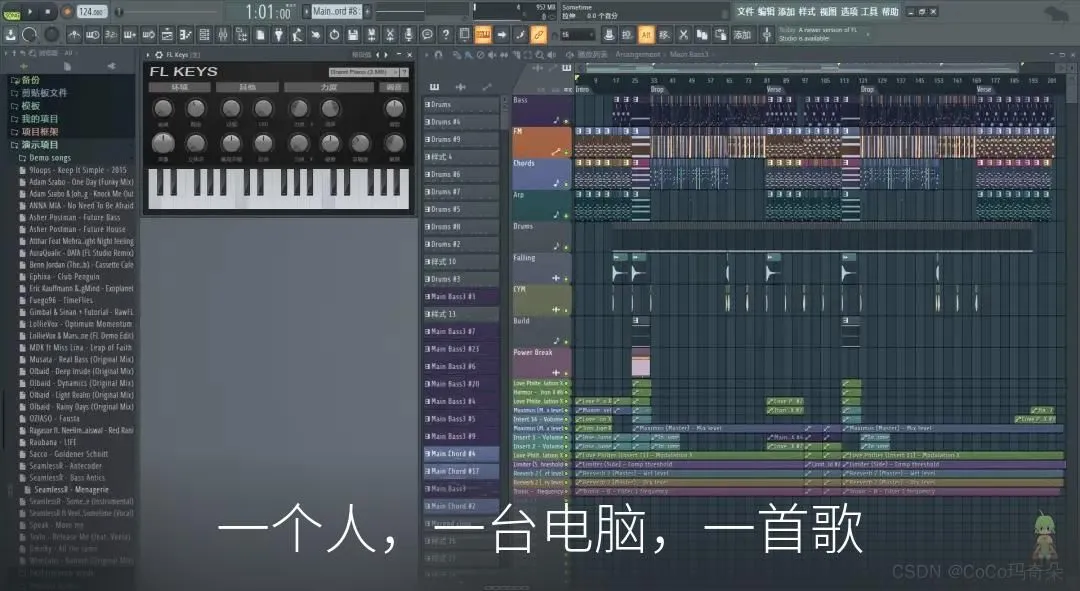The height and width of the screenshot is (591, 1080).
Task: Select the zoom magnifier tool in playlist toolbar
Action: pos(539,54)
